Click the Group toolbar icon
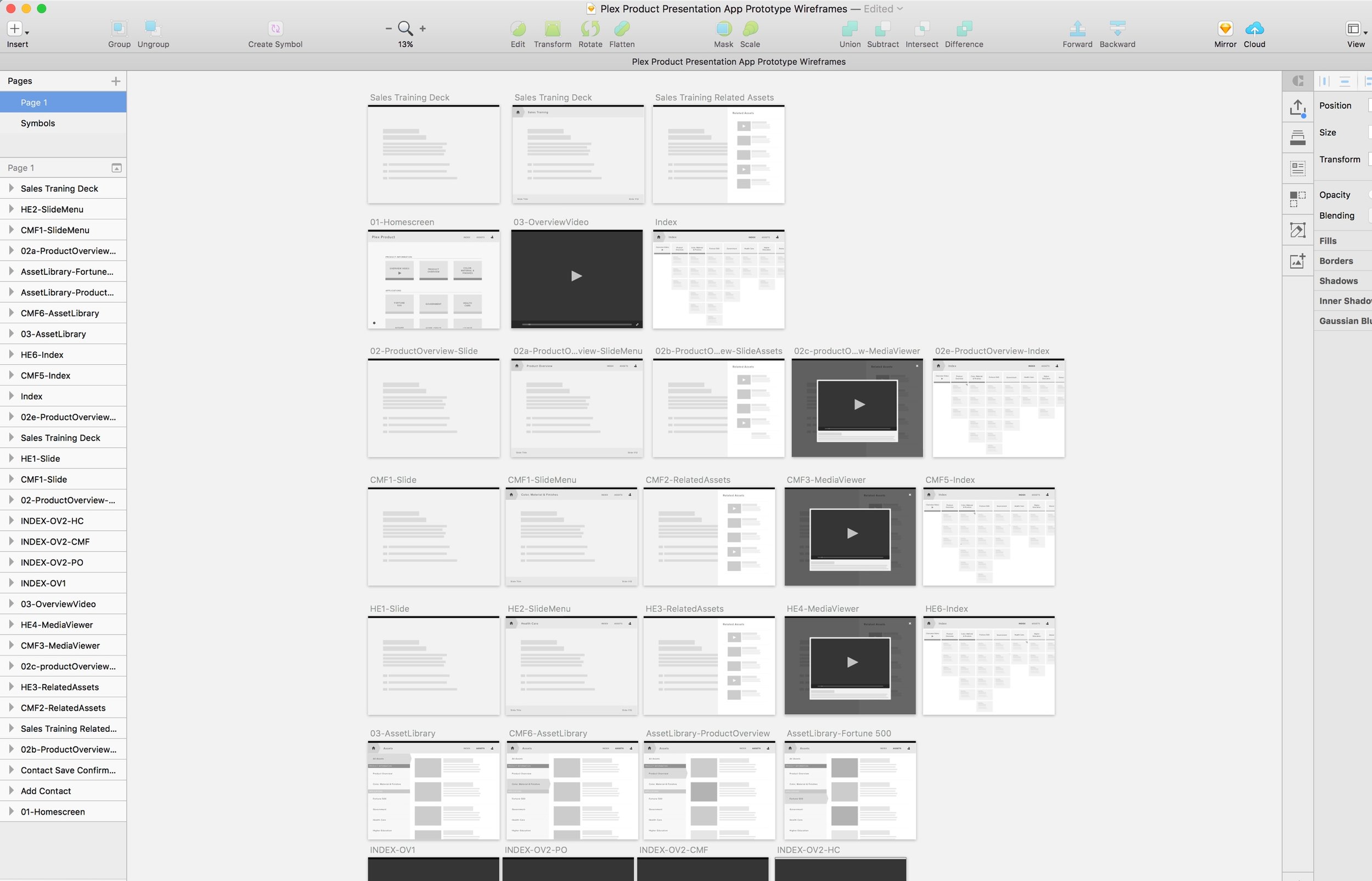Viewport: 1372px width, 881px height. pos(119,28)
